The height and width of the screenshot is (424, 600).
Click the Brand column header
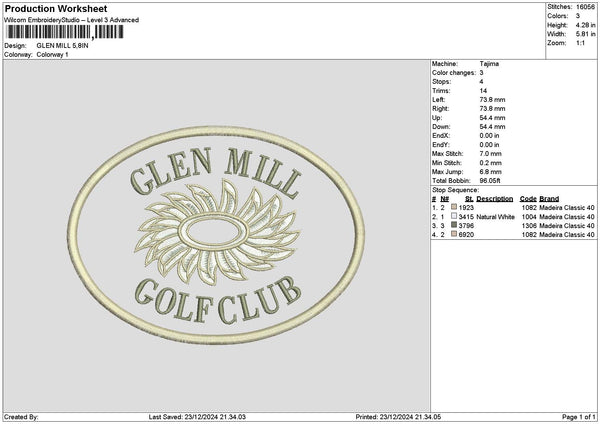(549, 199)
